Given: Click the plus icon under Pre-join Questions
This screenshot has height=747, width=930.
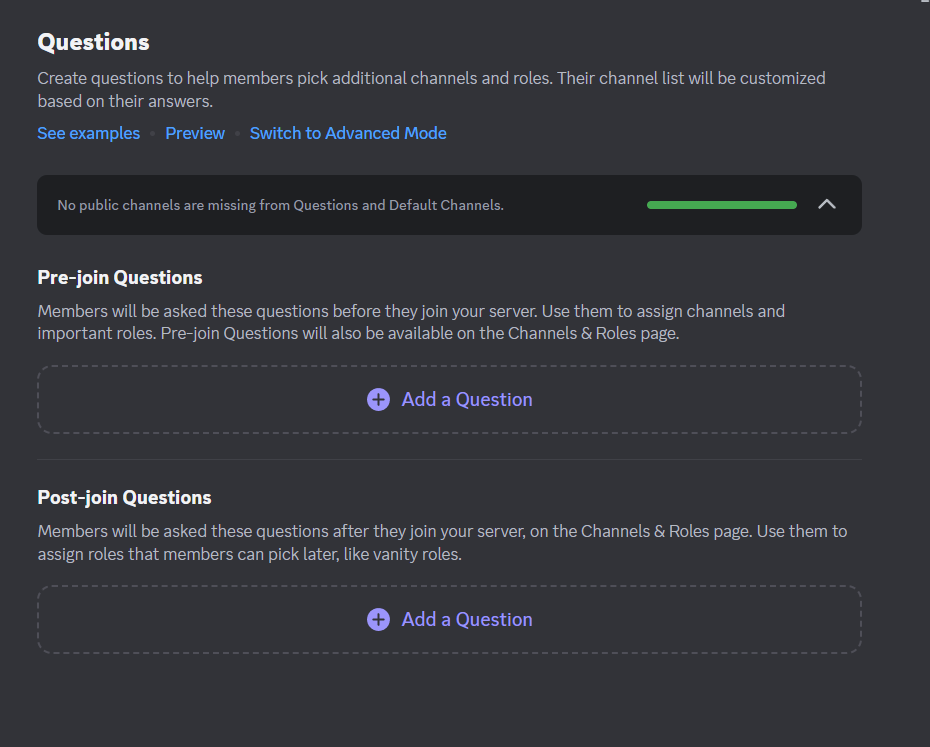Looking at the screenshot, I should click(x=378, y=400).
